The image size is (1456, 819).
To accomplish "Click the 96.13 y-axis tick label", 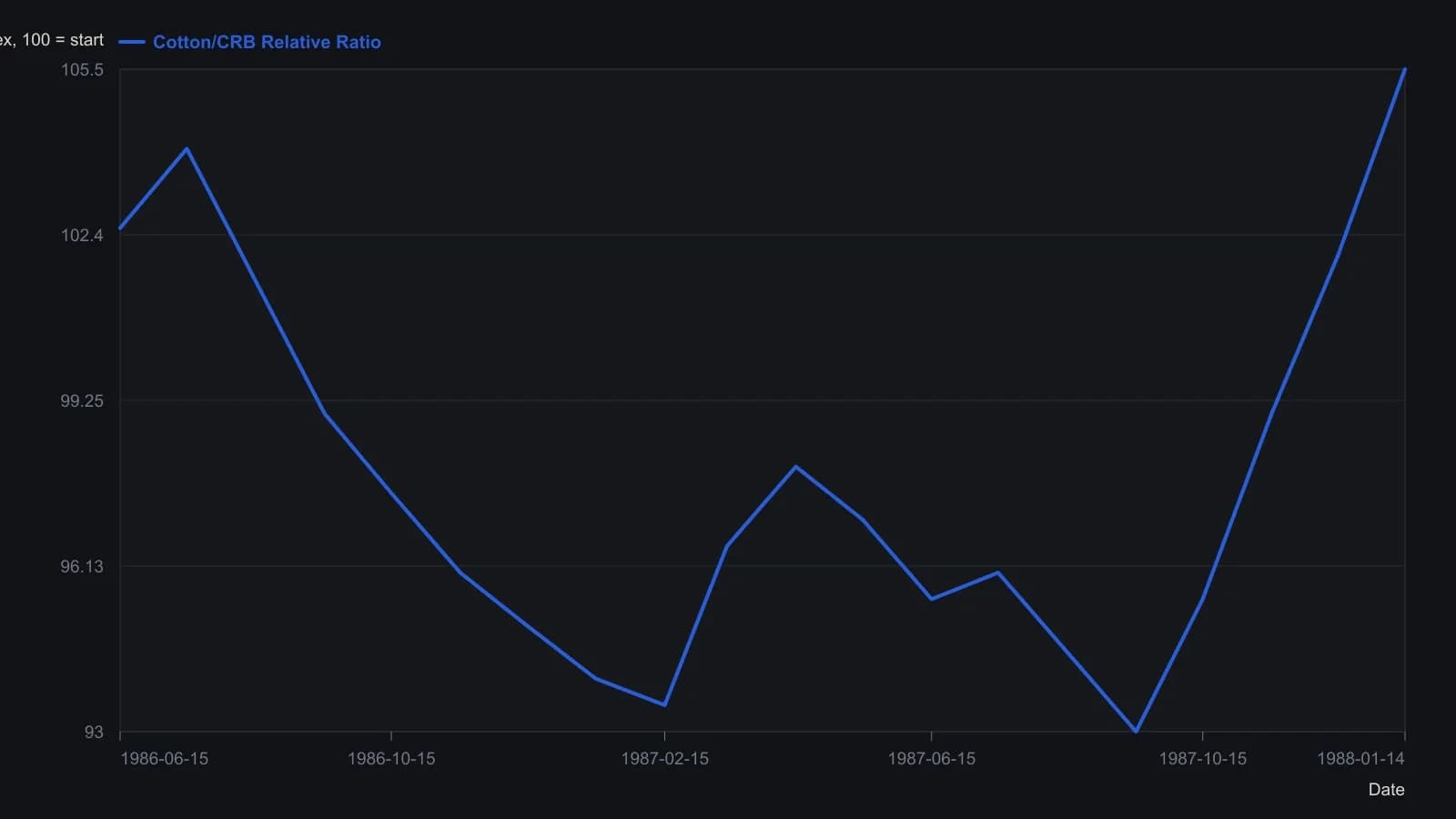I will 82,566.
